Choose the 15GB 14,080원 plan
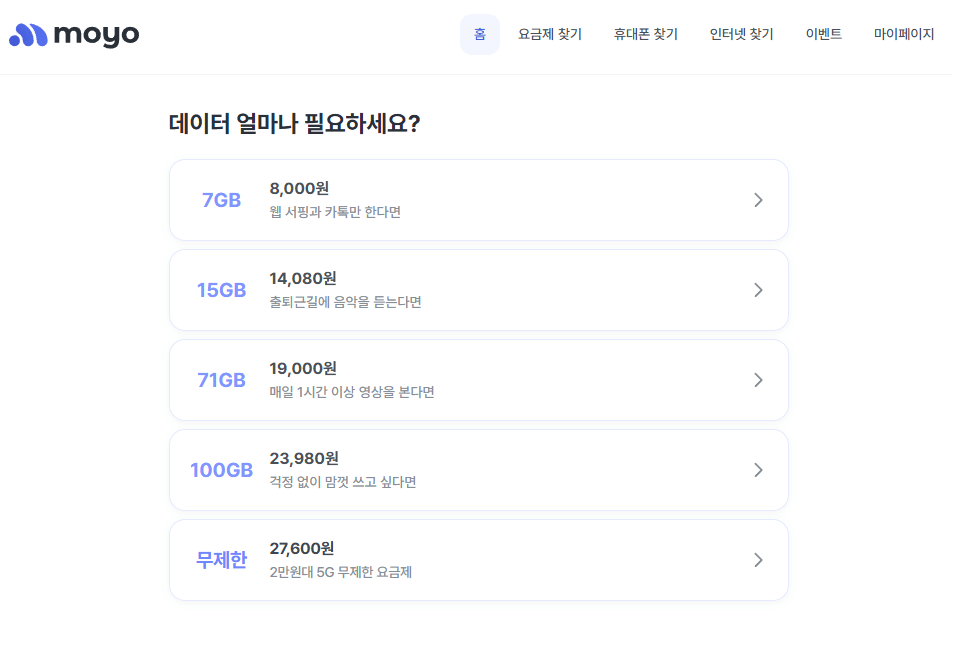Image resolution: width=971 pixels, height=652 pixels. click(x=478, y=289)
